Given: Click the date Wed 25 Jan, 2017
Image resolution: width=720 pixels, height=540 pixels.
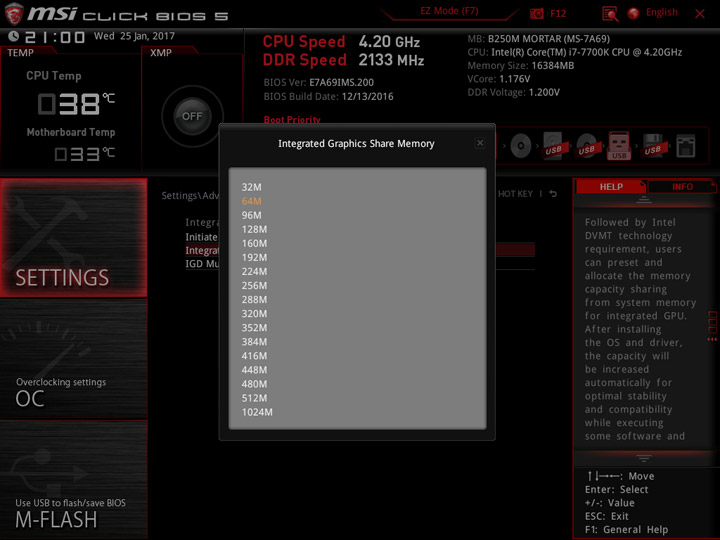Looking at the screenshot, I should (135, 36).
